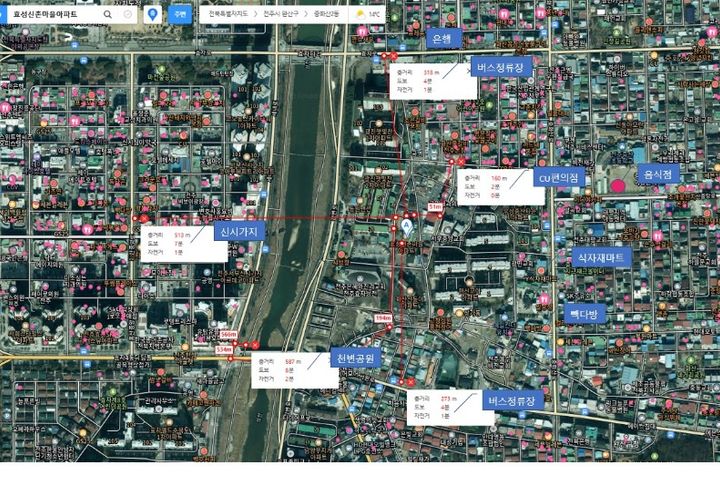The width and height of the screenshot is (720, 480).
Task: Open the 14°C weather widget
Action: point(368,15)
